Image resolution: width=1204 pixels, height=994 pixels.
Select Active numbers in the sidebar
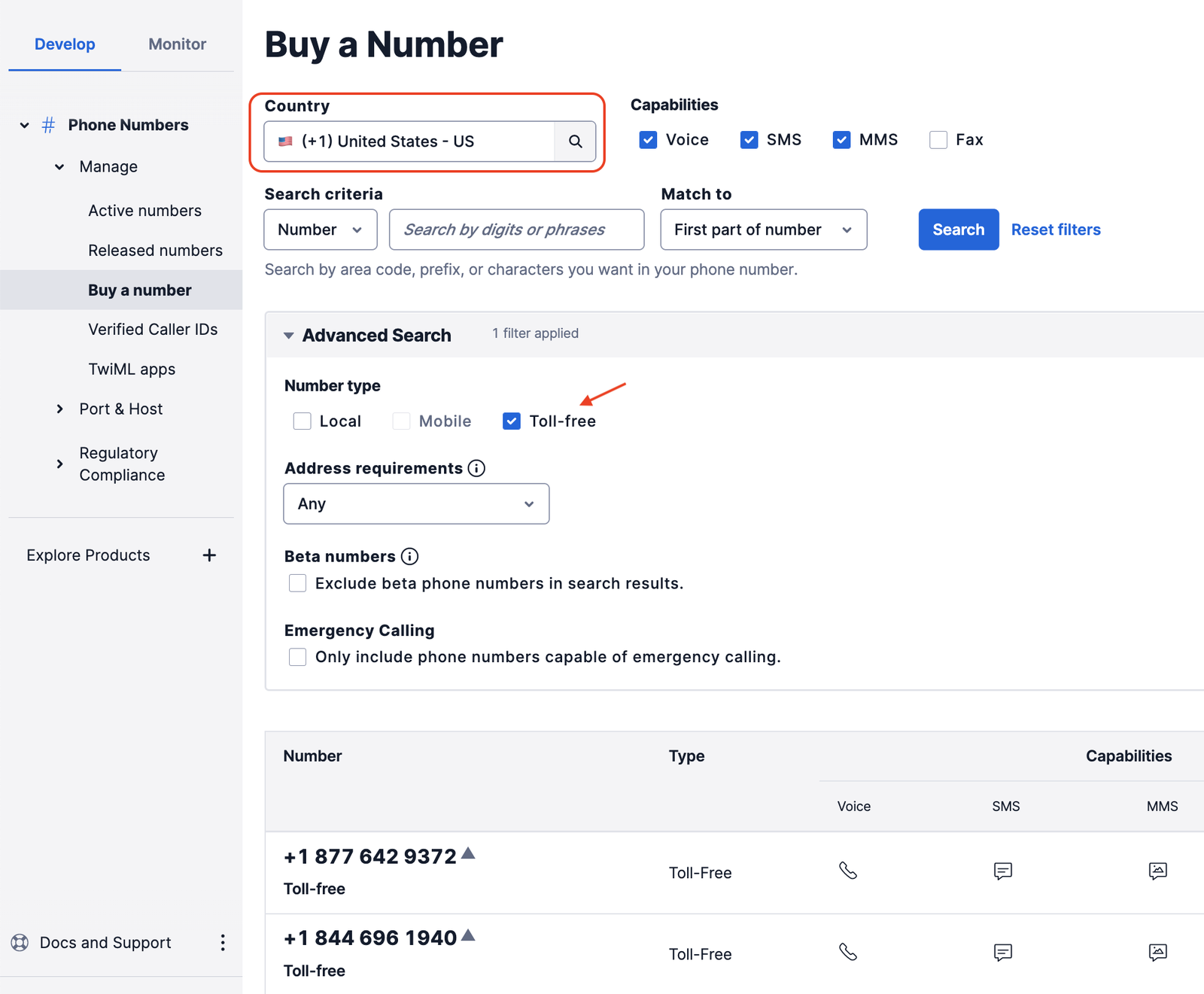145,211
